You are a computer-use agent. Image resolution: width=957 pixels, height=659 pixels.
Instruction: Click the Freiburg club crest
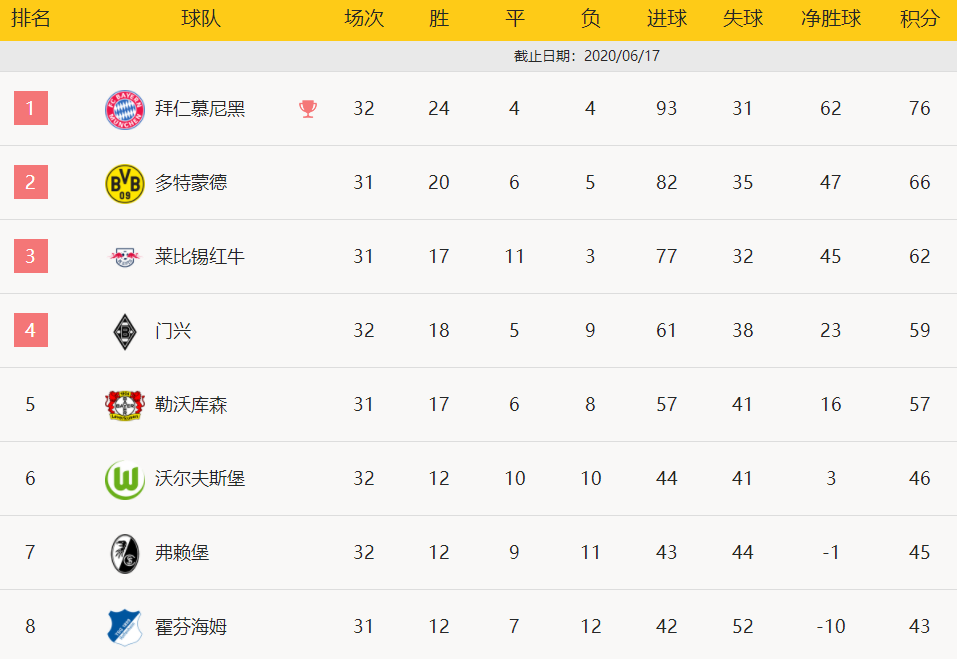pyautogui.click(x=125, y=553)
